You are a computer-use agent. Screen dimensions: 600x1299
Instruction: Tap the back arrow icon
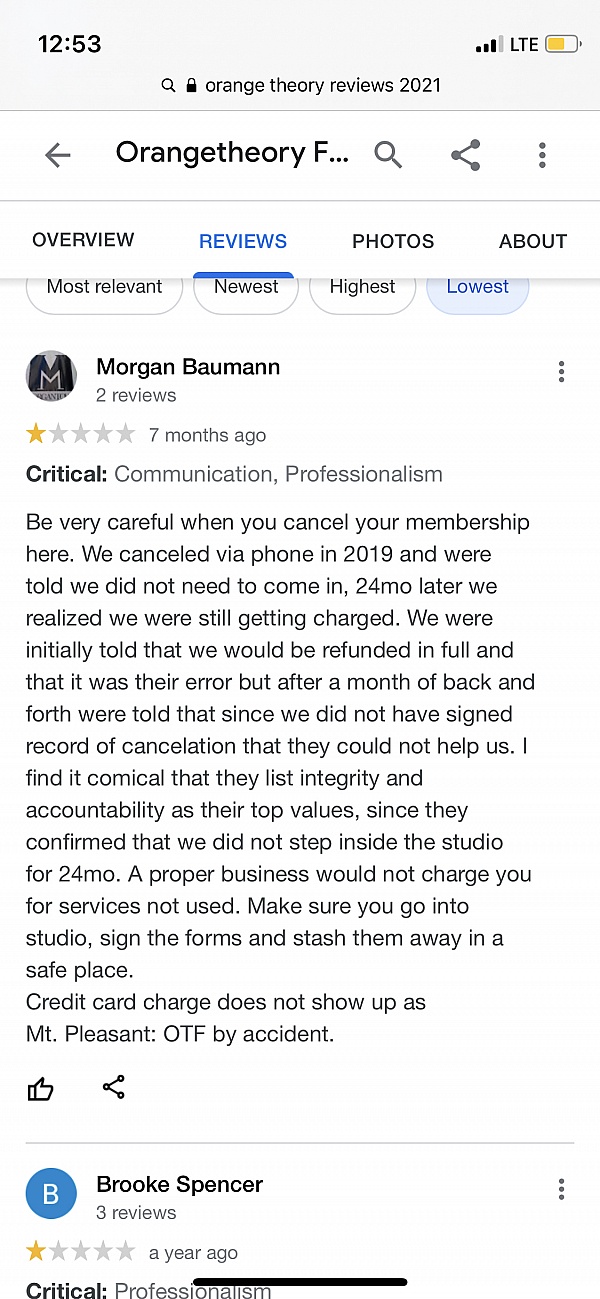[x=58, y=155]
